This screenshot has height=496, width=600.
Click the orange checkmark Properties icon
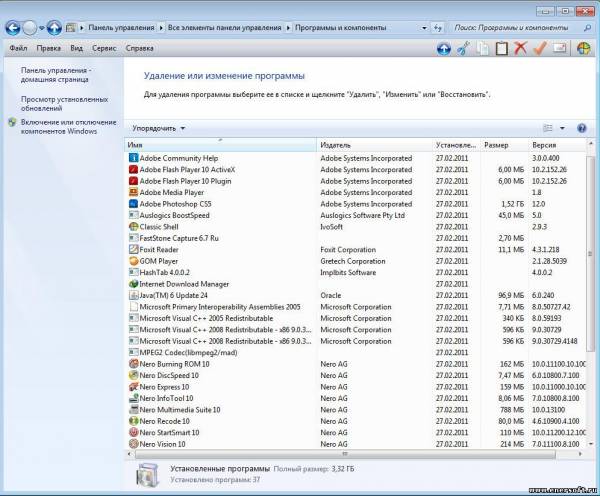point(540,49)
